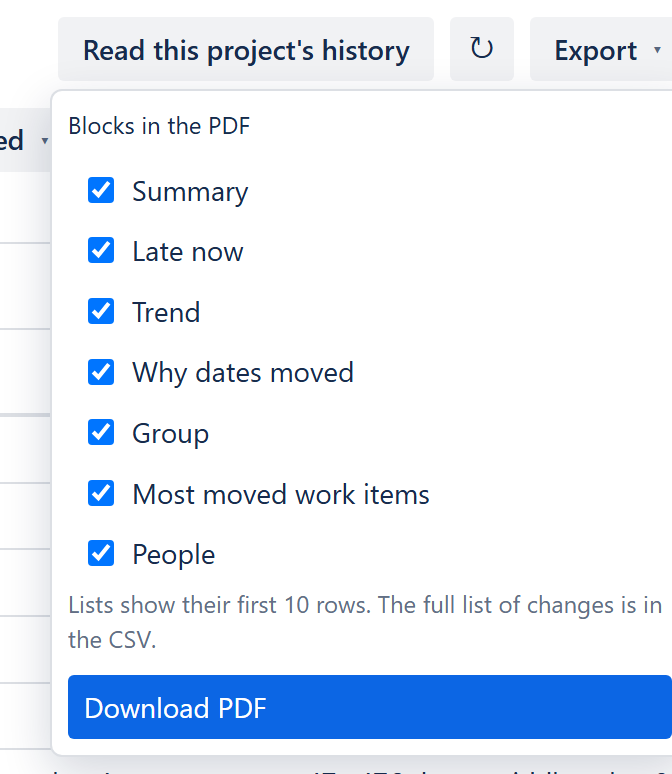
Task: Toggle the Late now checkbox
Action: (x=101, y=251)
